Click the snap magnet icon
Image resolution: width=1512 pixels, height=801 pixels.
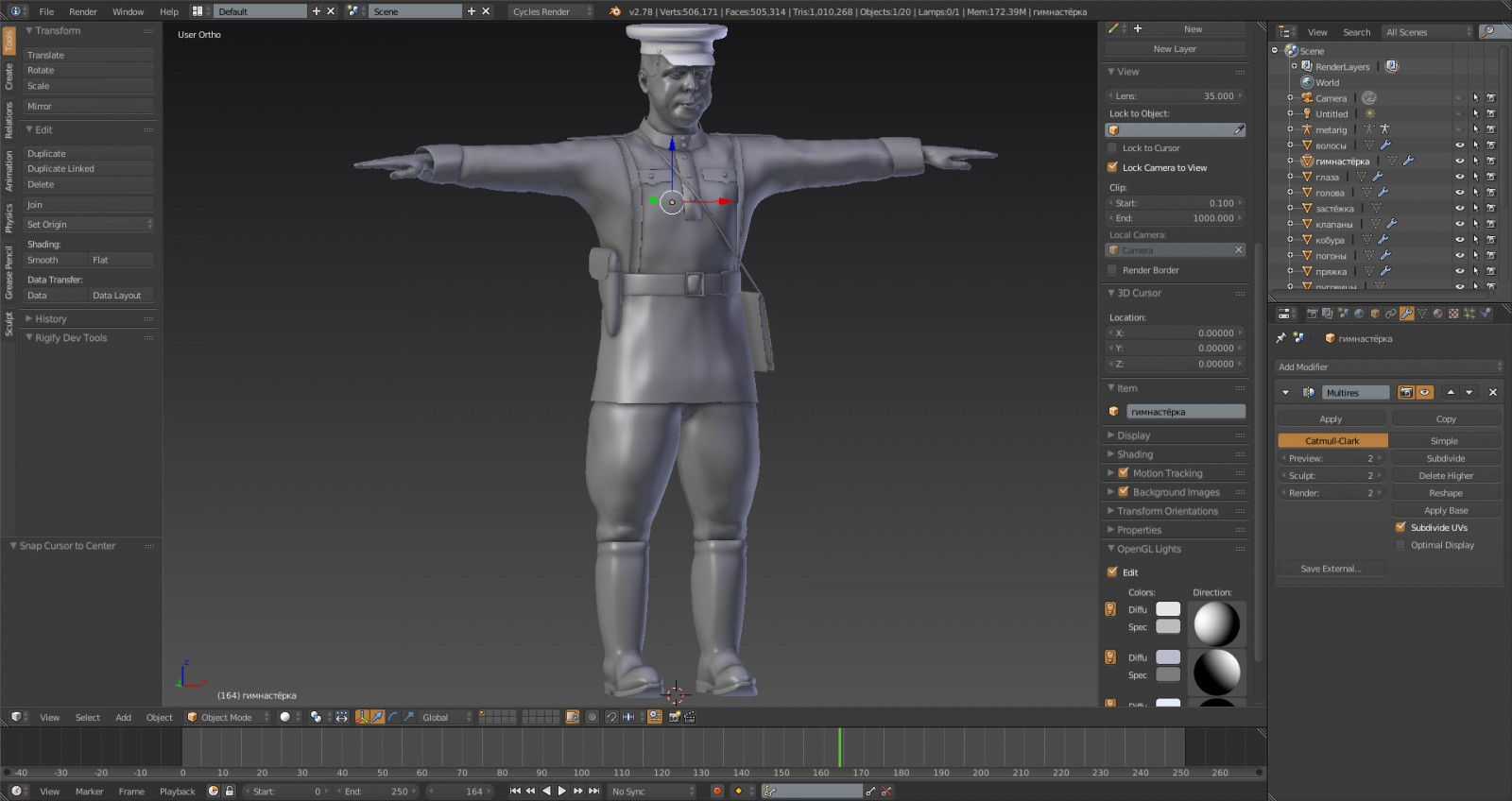point(611,717)
